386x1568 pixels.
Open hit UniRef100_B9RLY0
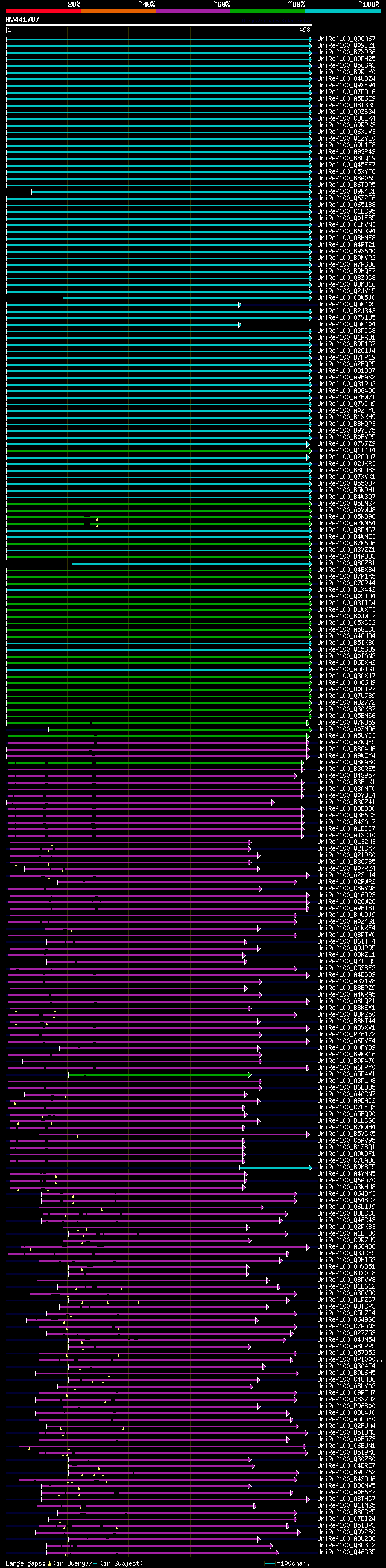click(x=346, y=72)
